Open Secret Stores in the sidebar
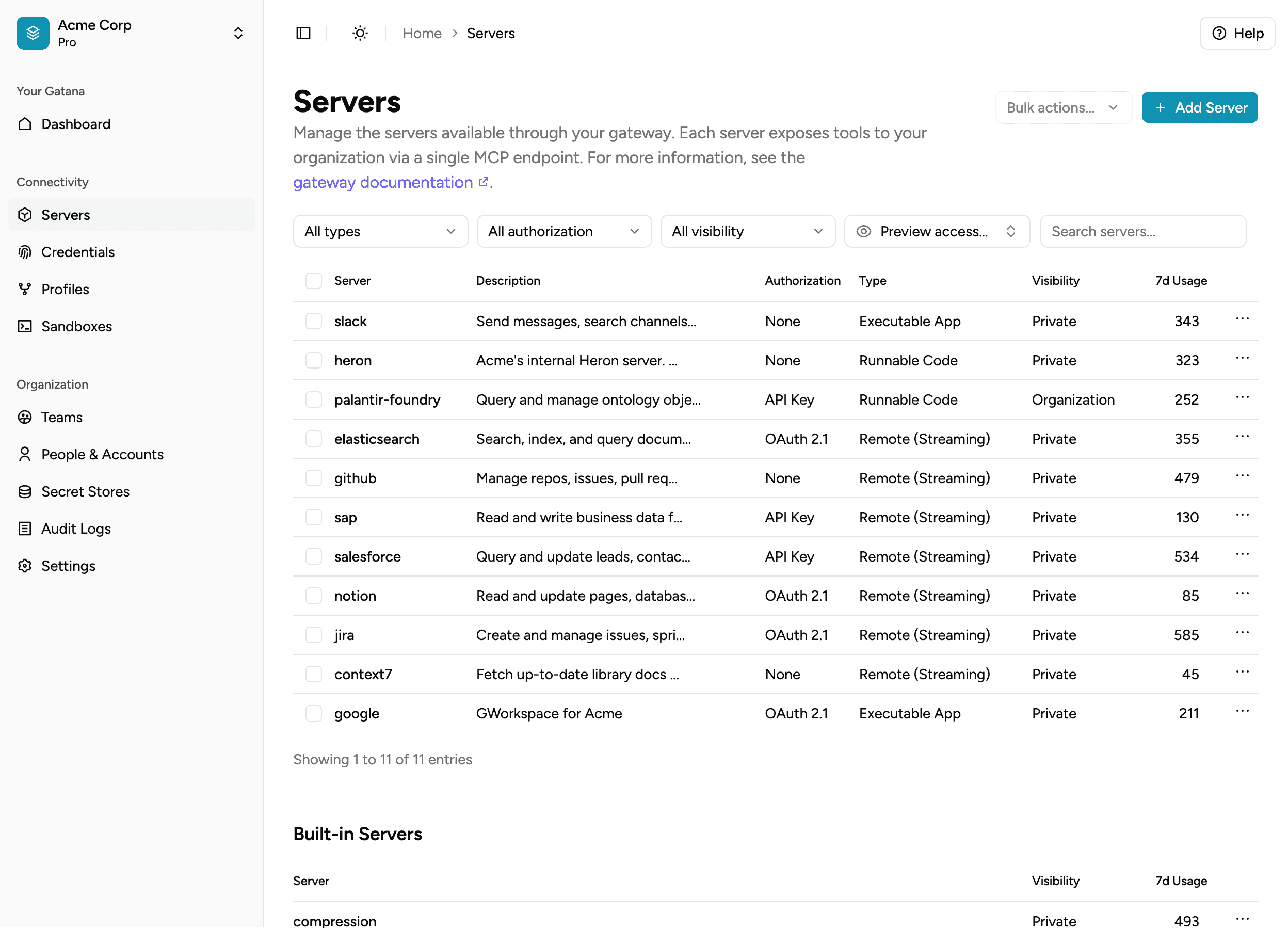Screen dimensions: 1288x928 85,491
